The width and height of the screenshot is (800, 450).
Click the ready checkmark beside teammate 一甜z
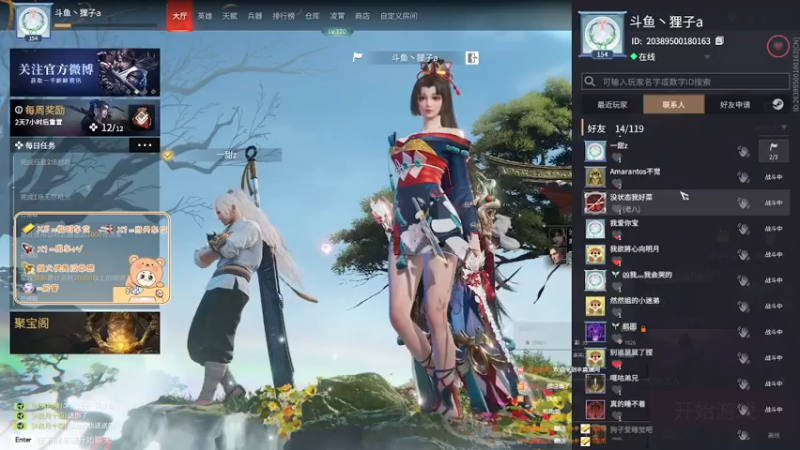coord(168,155)
